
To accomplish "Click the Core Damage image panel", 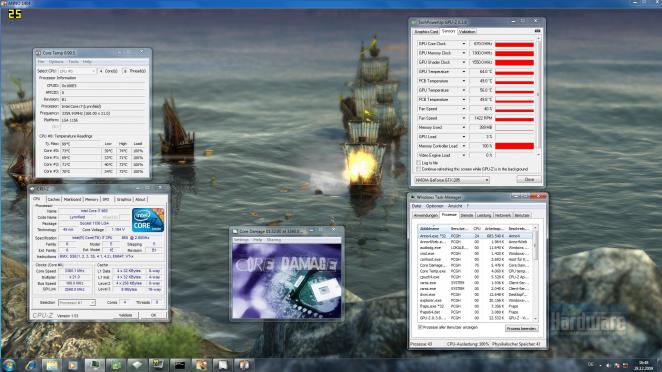I will [x=287, y=281].
